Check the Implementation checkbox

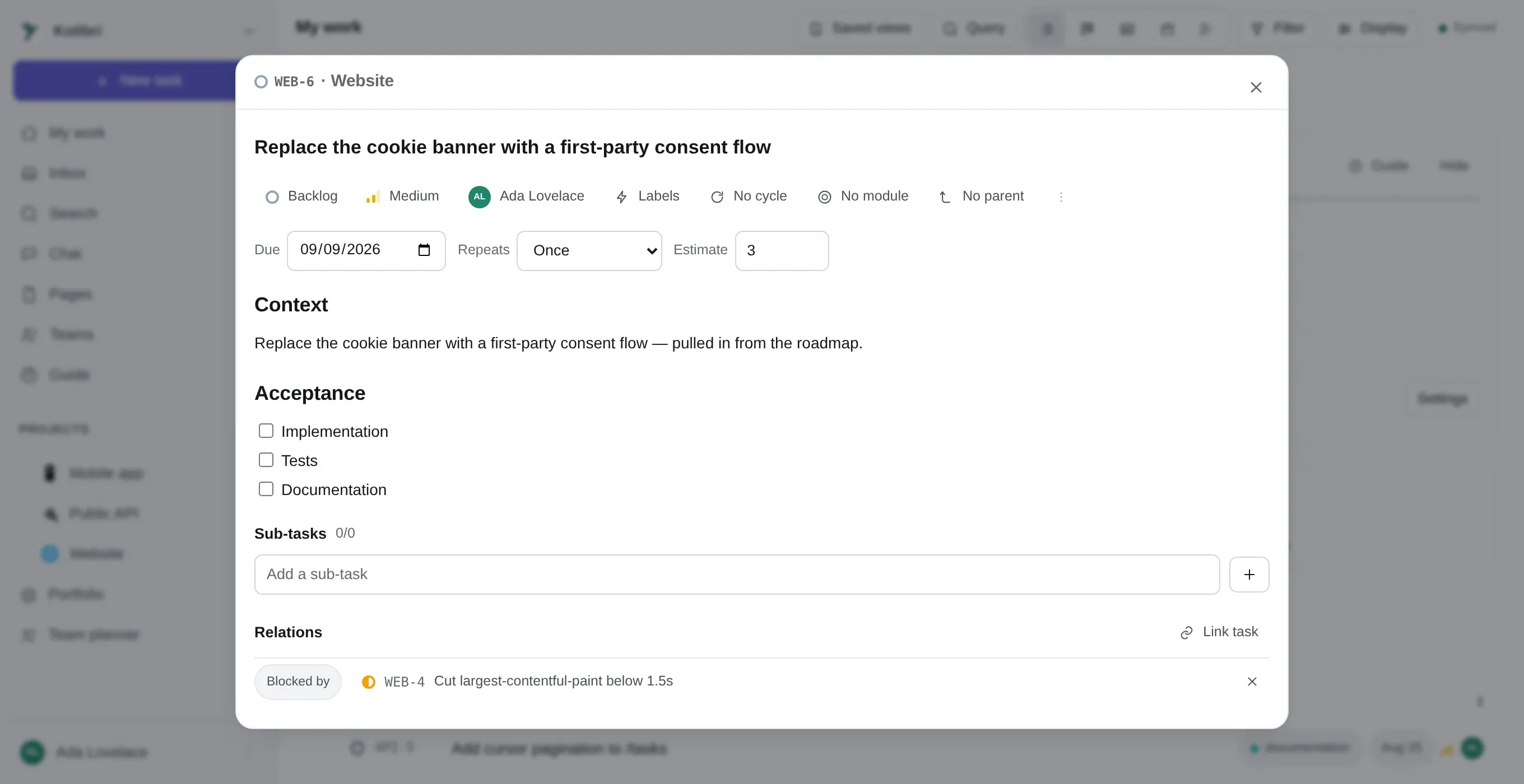click(266, 431)
